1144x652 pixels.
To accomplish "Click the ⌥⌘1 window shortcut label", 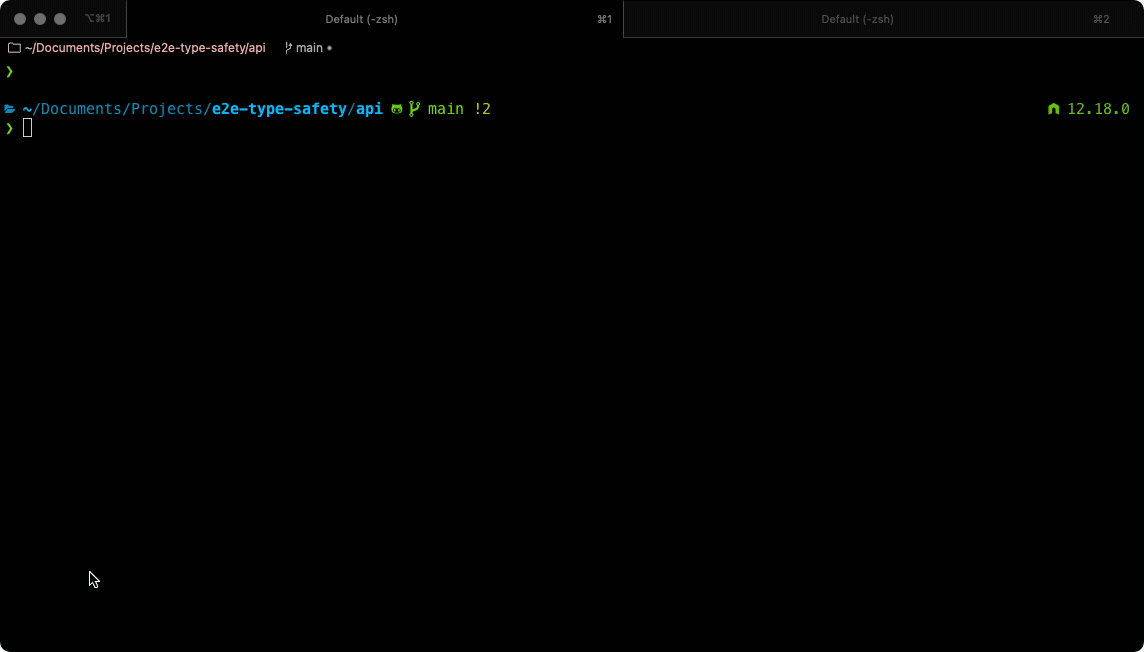I will [x=98, y=19].
